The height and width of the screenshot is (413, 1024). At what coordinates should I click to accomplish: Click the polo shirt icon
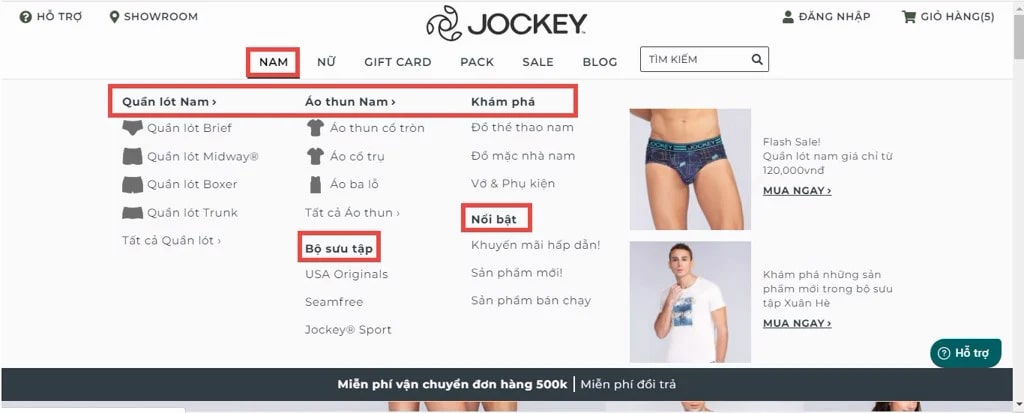[x=315, y=156]
